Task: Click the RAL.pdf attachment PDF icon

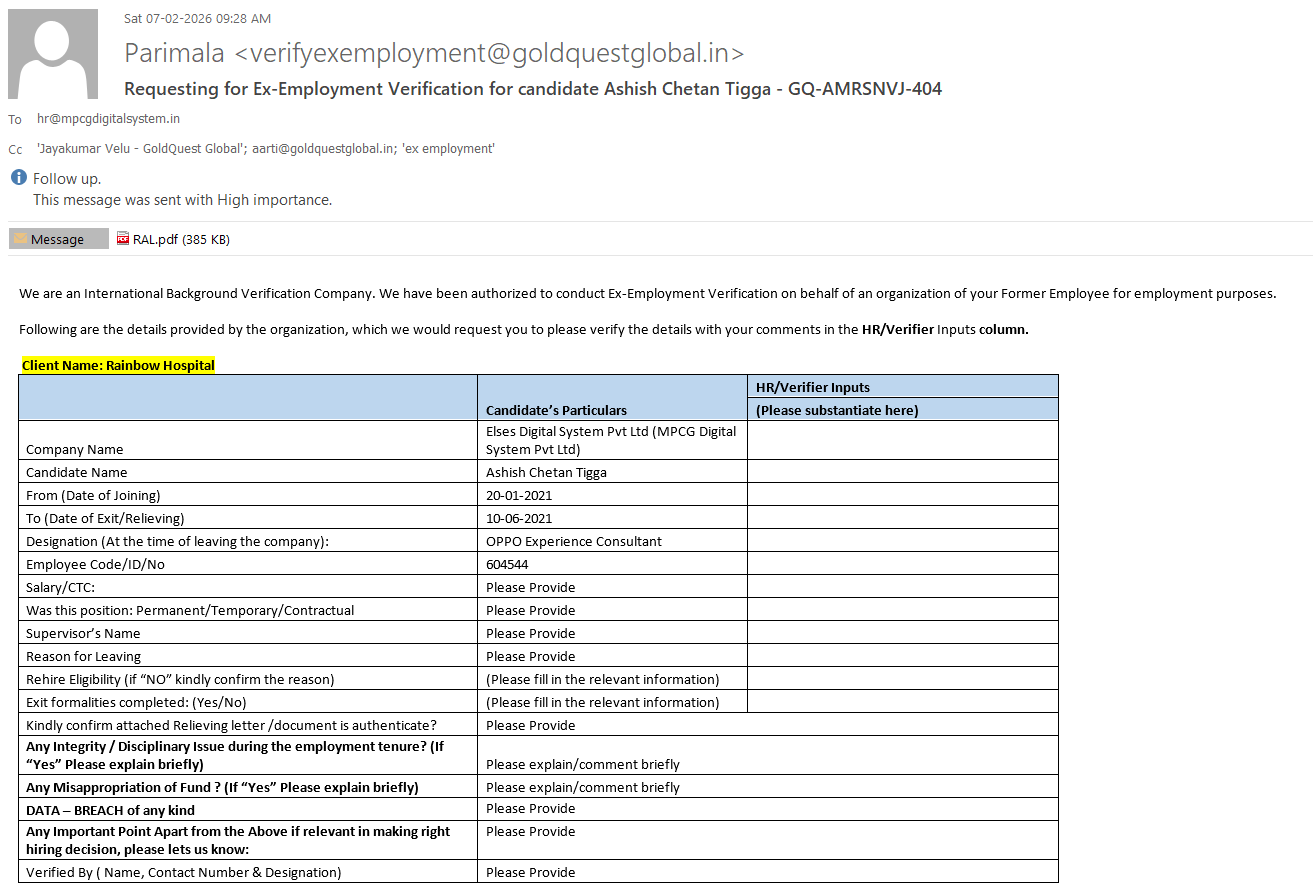Action: pyautogui.click(x=123, y=239)
